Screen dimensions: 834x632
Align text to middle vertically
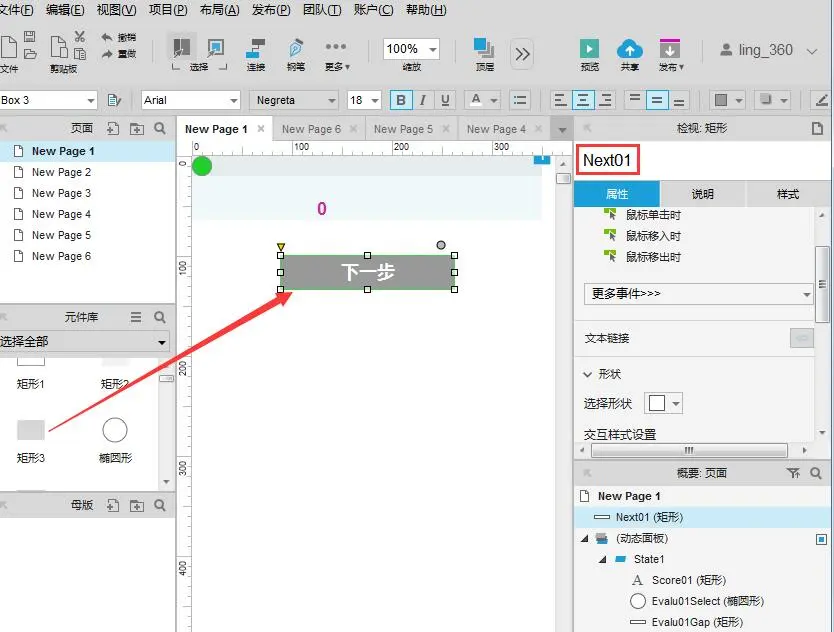click(657, 100)
